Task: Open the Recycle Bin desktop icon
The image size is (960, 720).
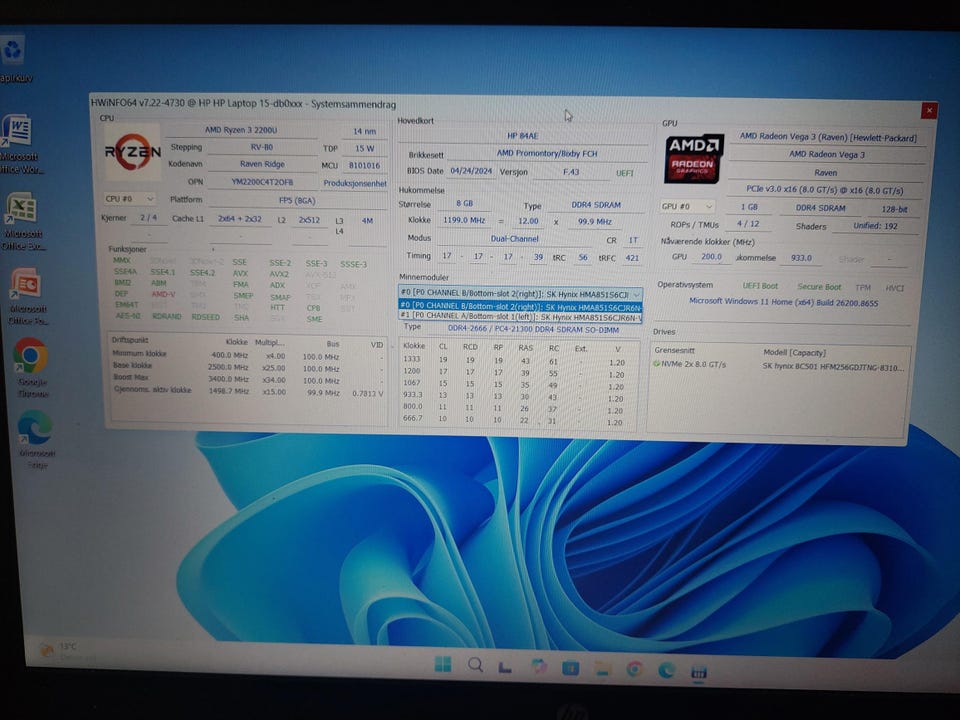Action: click(x=13, y=50)
